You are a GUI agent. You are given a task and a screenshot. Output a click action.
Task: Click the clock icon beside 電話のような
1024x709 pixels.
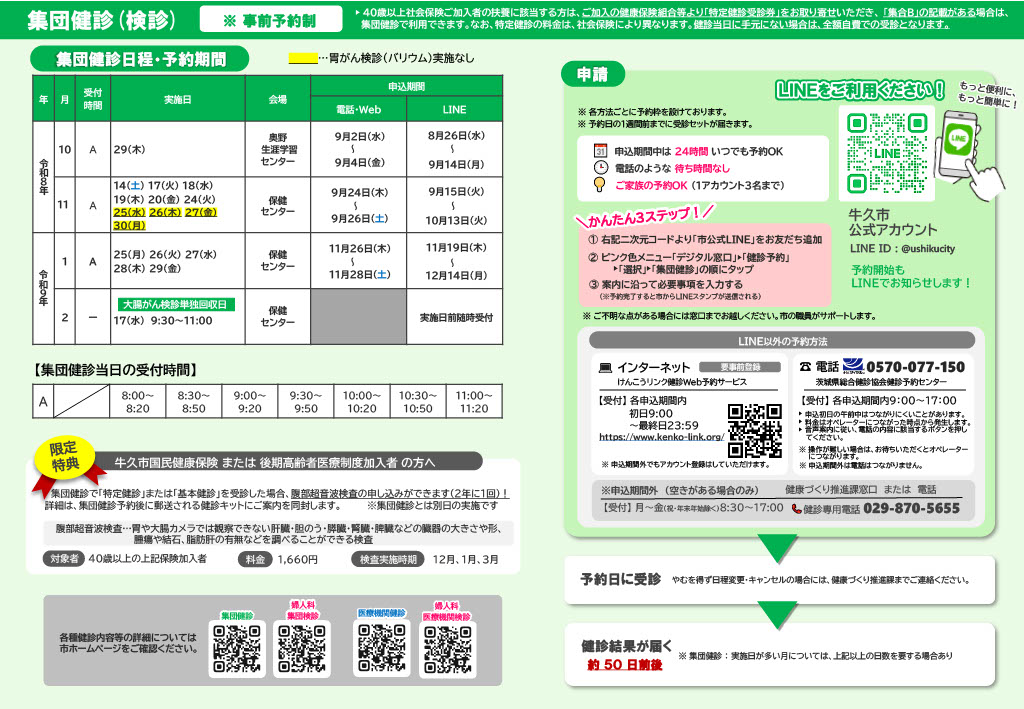coord(600,168)
